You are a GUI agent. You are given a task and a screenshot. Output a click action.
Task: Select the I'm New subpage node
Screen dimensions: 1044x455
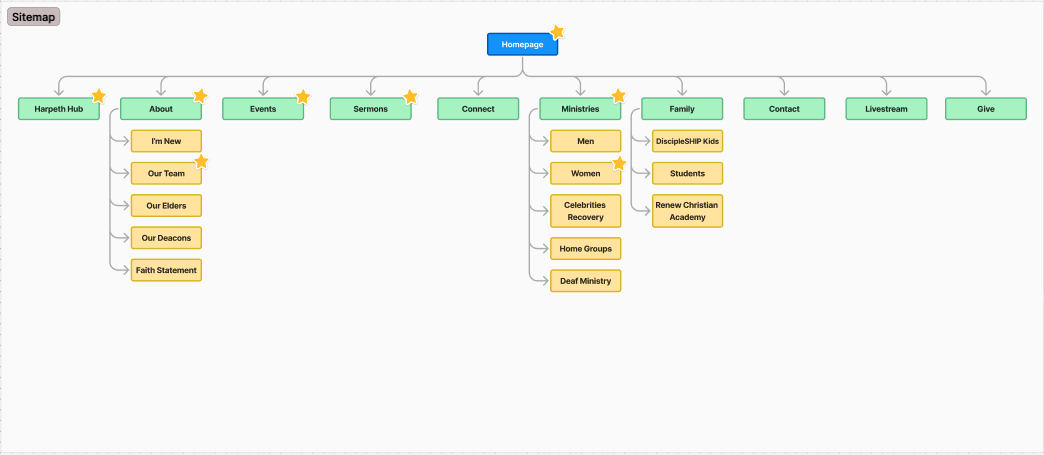(166, 141)
